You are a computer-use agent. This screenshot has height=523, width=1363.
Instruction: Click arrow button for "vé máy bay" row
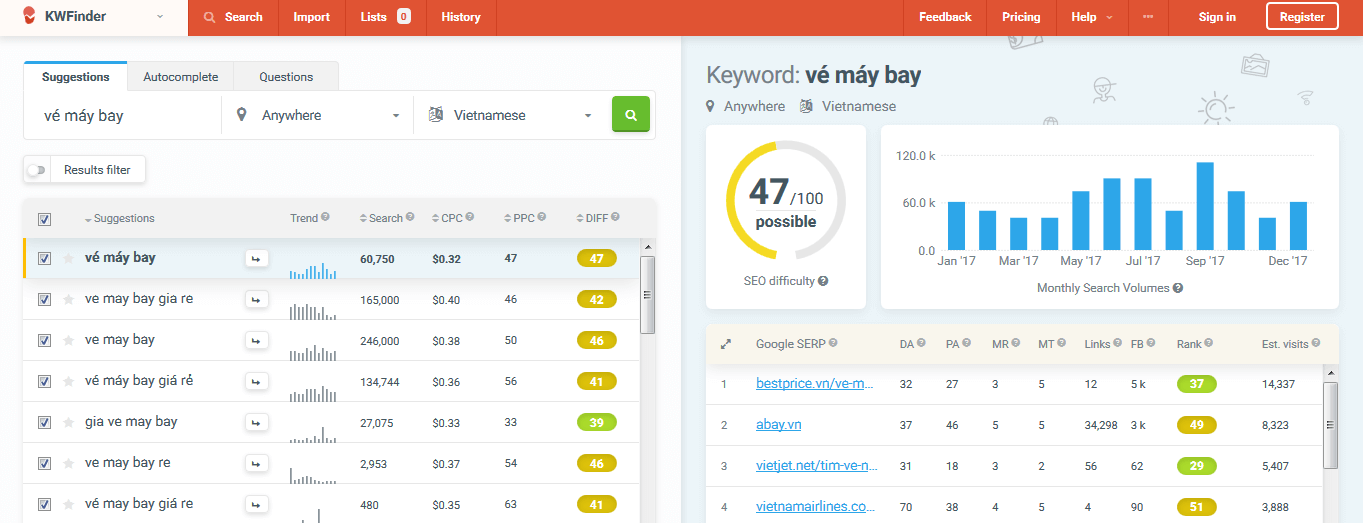tap(256, 259)
